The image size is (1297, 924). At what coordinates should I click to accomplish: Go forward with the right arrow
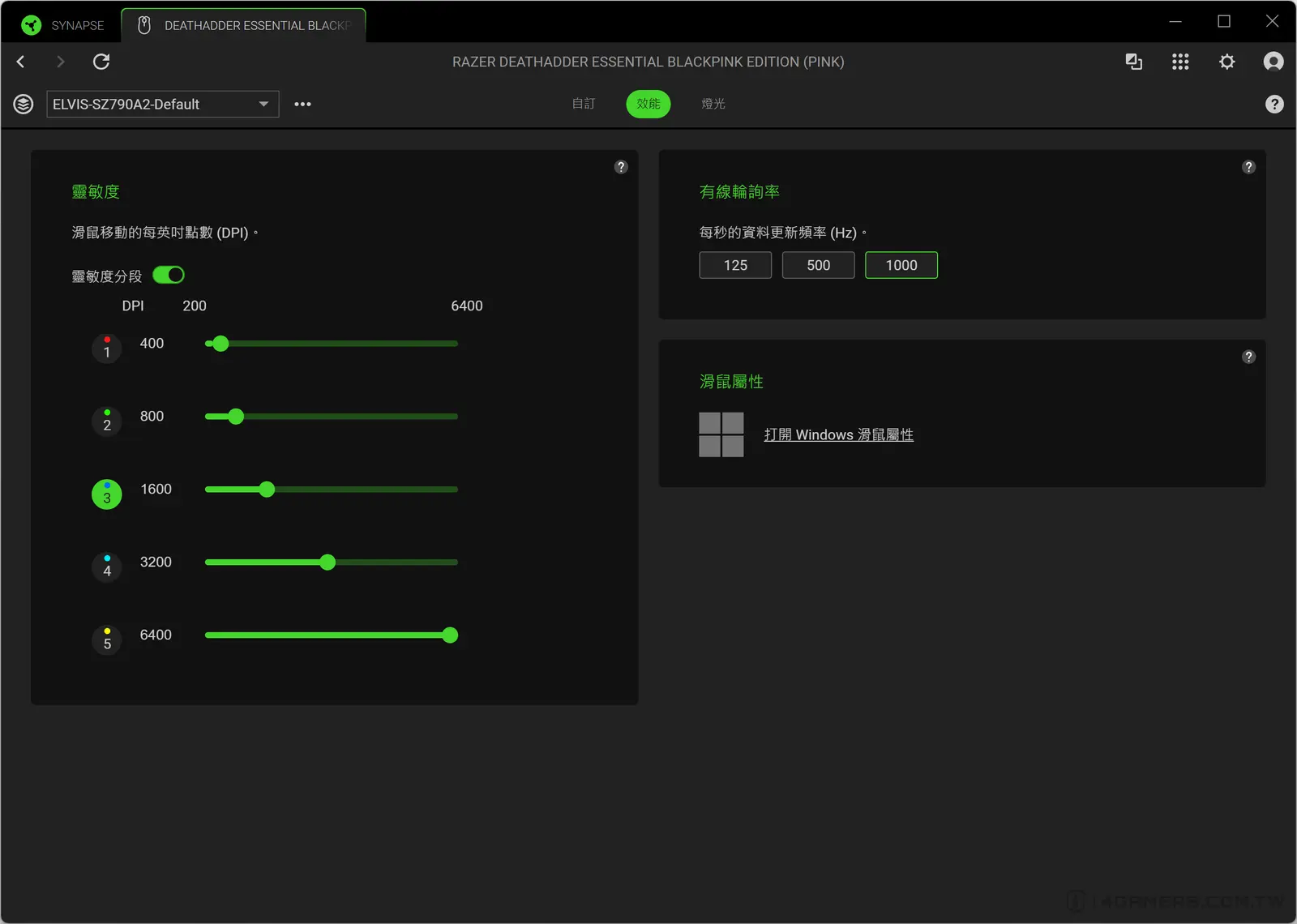(x=60, y=62)
